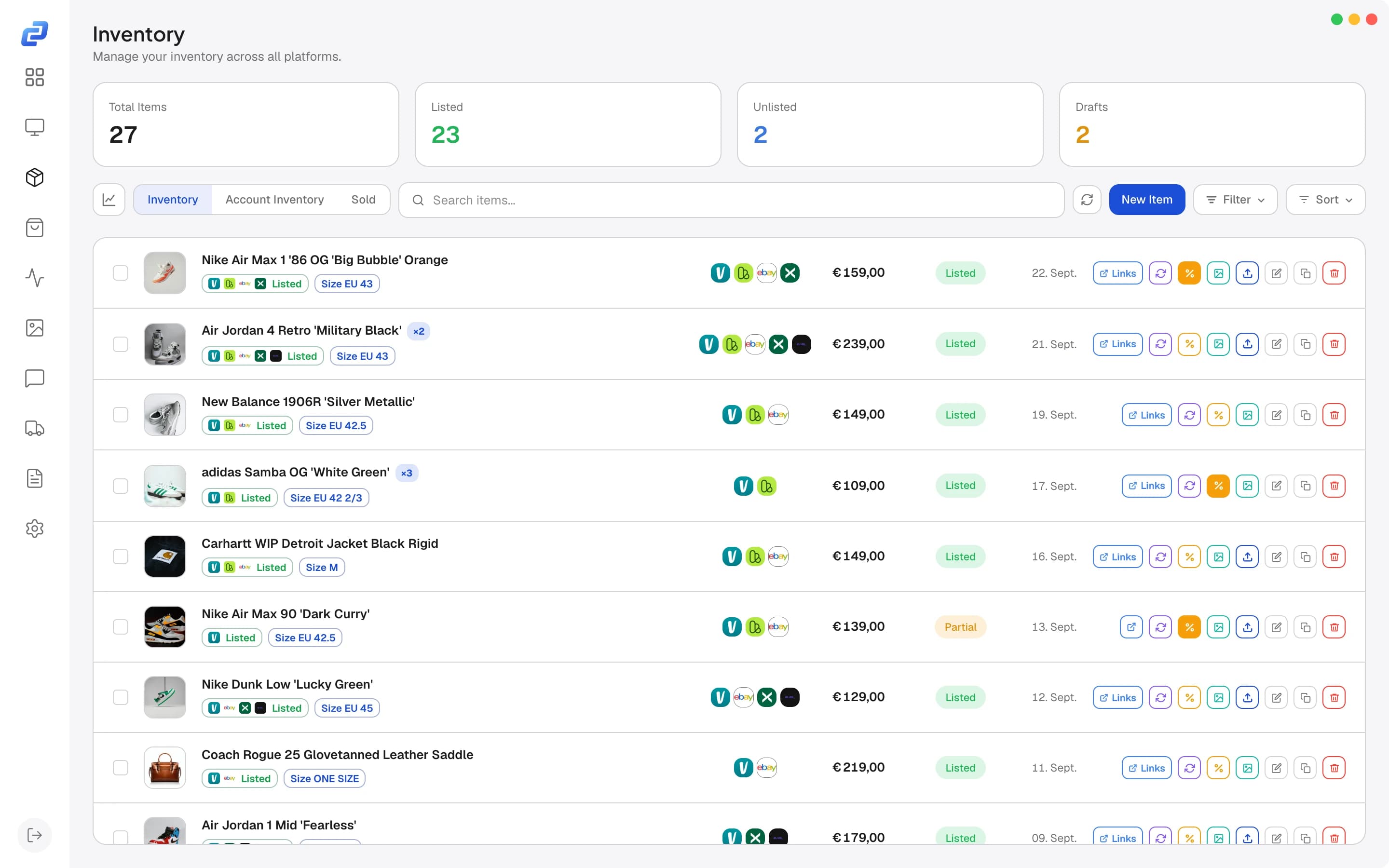
Task: Tick the Nike Dunk Low 'Lucky Green' checkbox
Action: tap(121, 697)
